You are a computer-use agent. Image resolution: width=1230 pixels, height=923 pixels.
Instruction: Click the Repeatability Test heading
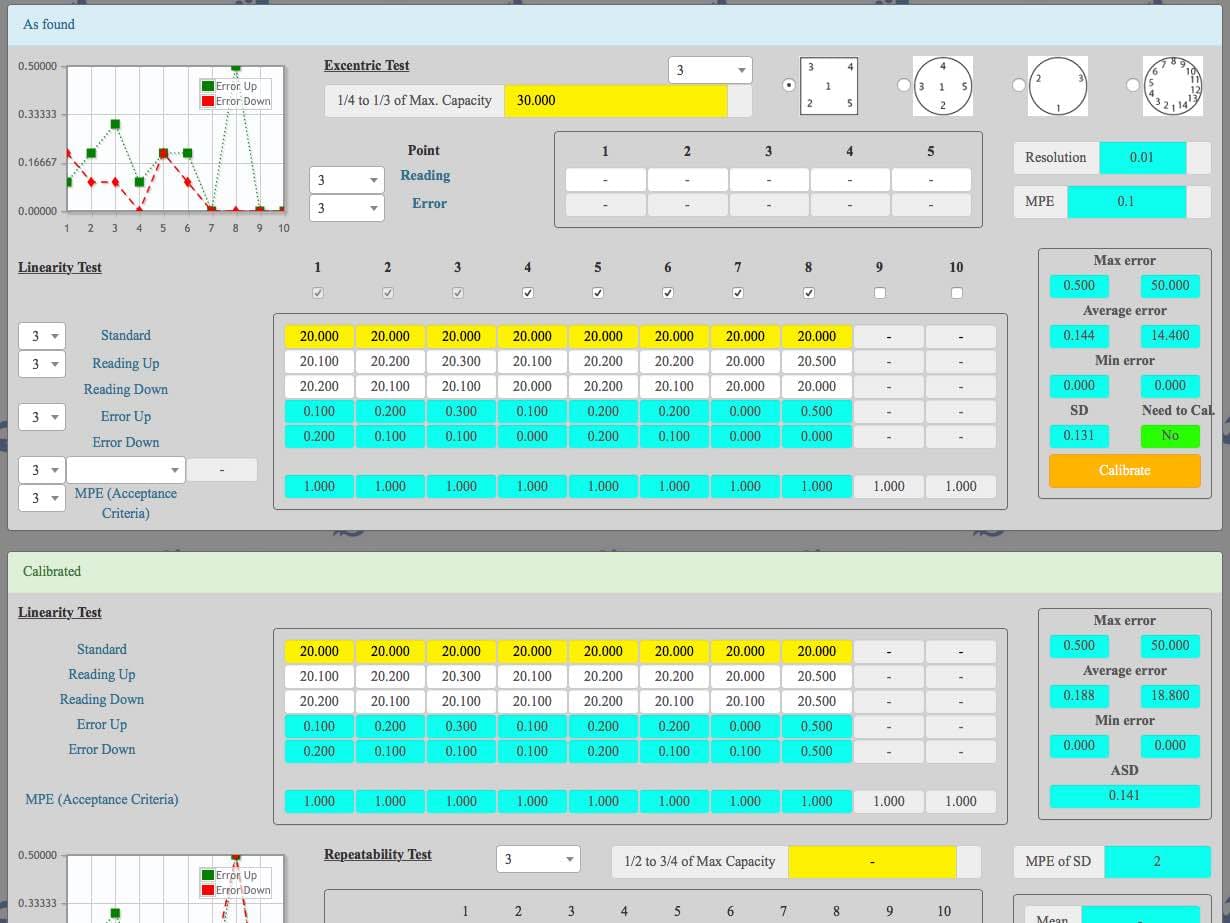pyautogui.click(x=378, y=854)
